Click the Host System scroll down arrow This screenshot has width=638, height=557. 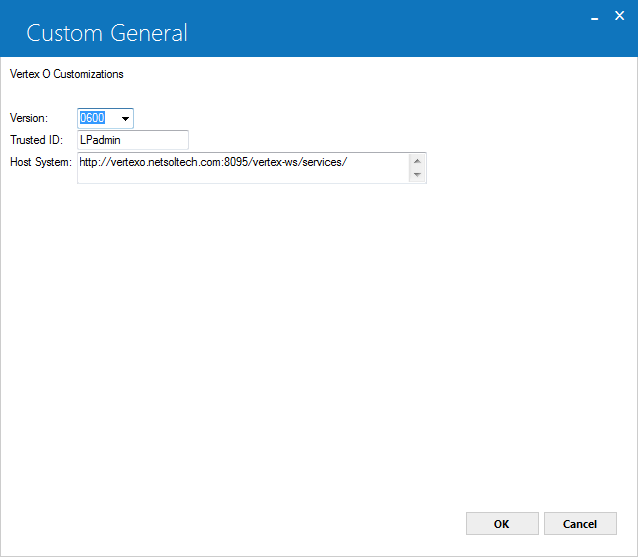click(x=417, y=175)
